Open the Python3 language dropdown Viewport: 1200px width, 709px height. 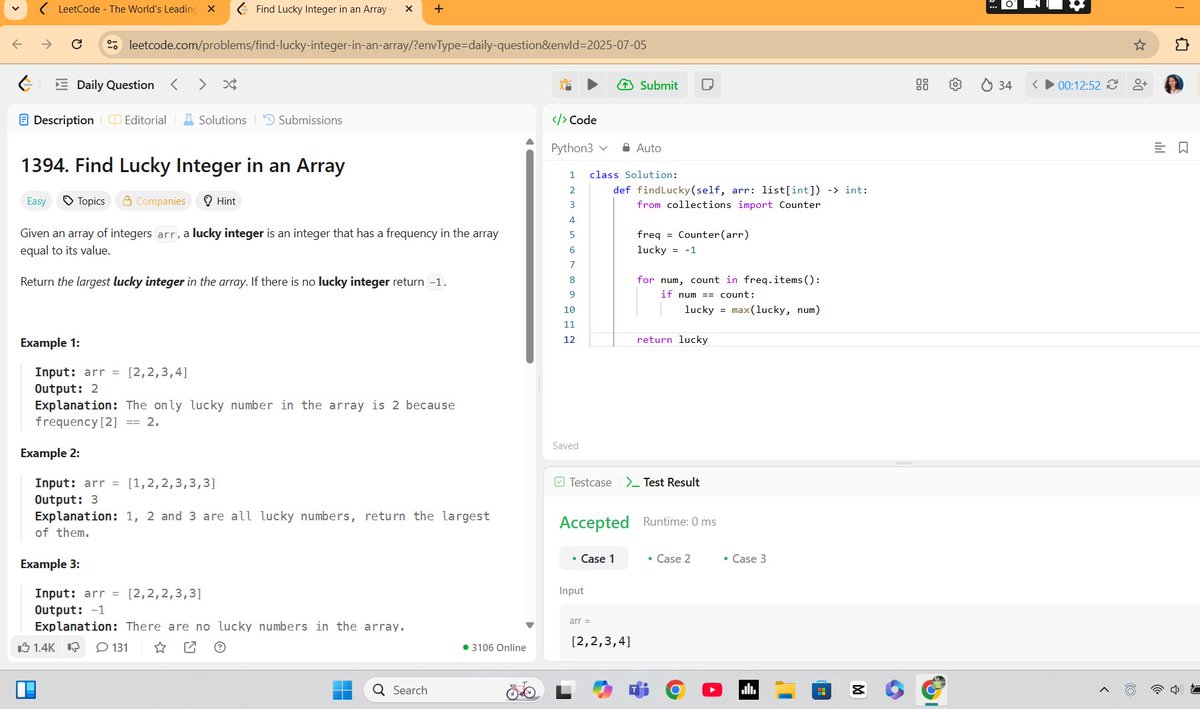[578, 147]
